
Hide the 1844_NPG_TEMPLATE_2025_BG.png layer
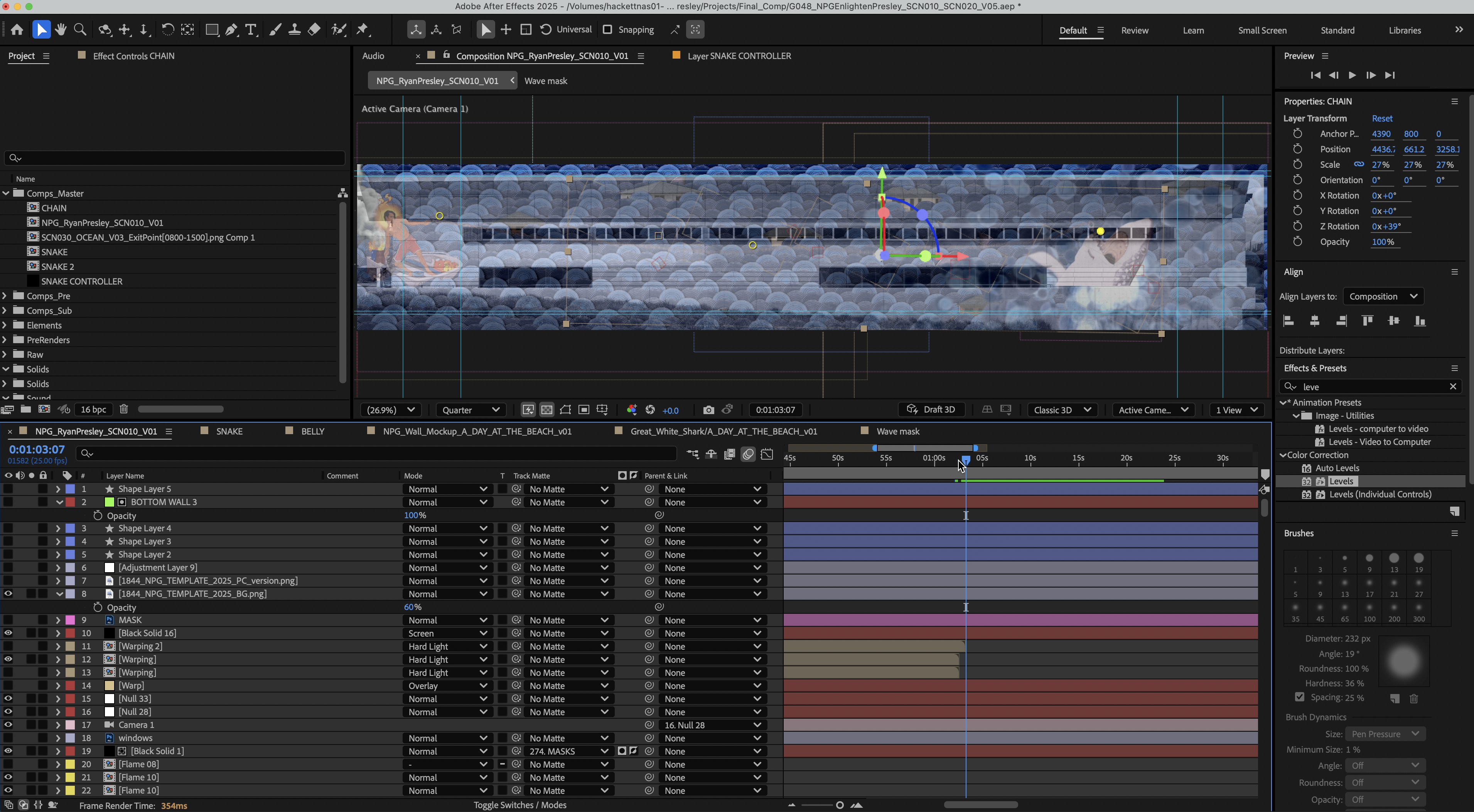tap(8, 593)
